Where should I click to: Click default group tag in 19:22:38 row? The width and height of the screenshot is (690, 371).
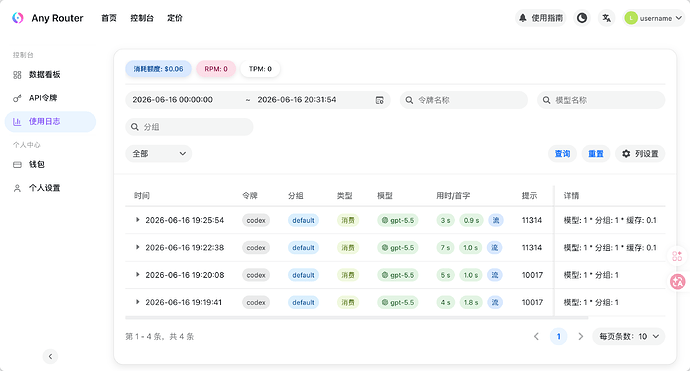pyautogui.click(x=303, y=248)
